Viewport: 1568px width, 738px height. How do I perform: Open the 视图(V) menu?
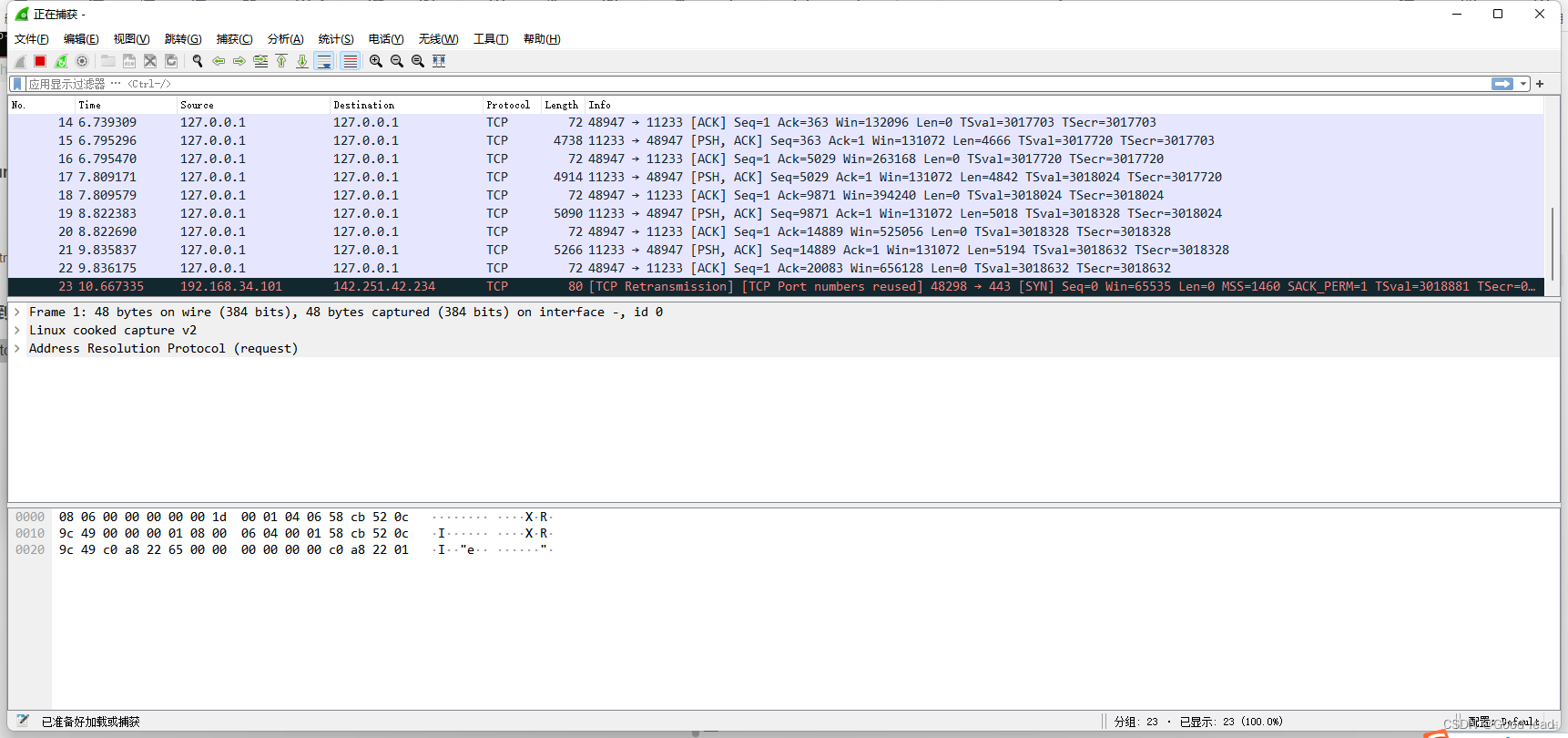tap(131, 39)
